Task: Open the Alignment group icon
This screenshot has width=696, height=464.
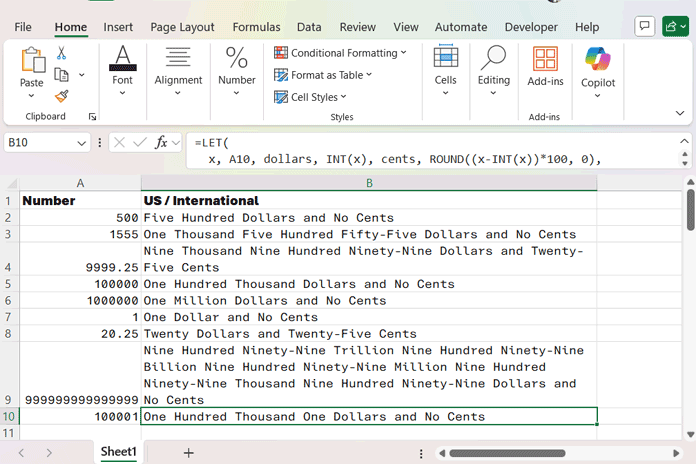Action: tap(178, 57)
